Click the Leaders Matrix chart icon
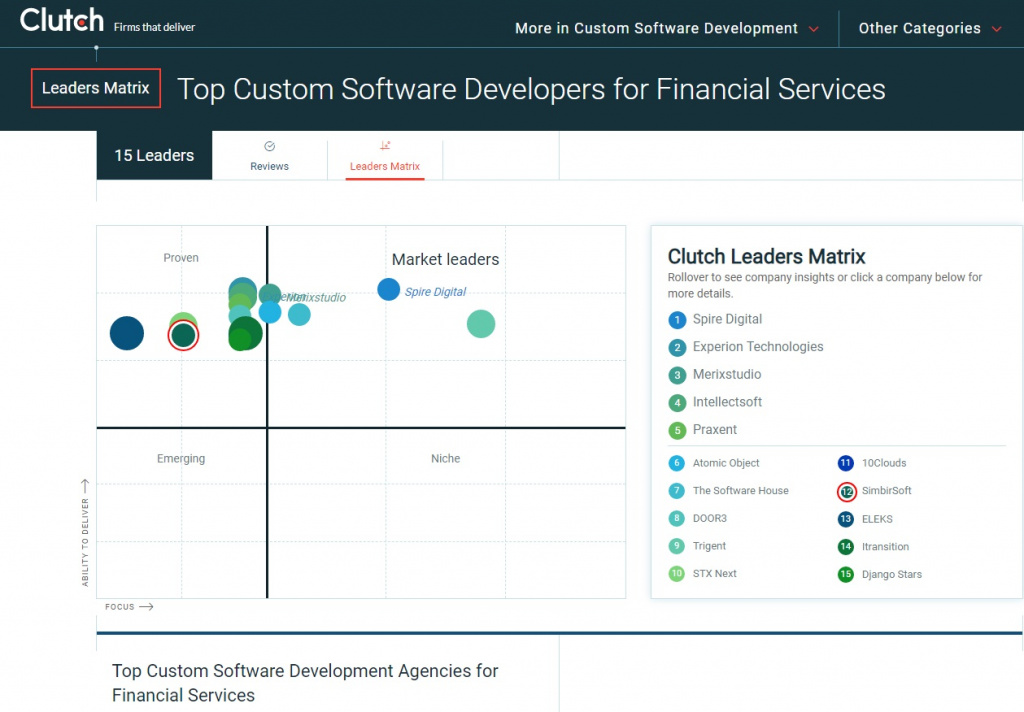Image resolution: width=1024 pixels, height=712 pixels. tap(385, 146)
